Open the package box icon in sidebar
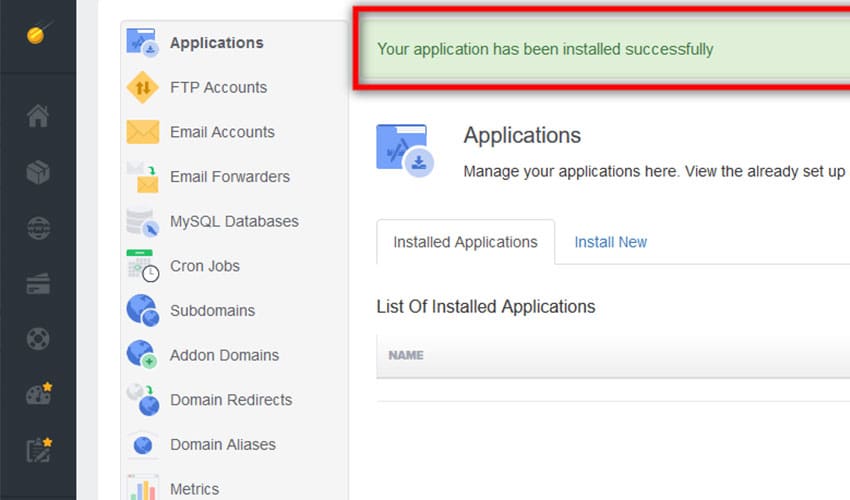 [38, 173]
